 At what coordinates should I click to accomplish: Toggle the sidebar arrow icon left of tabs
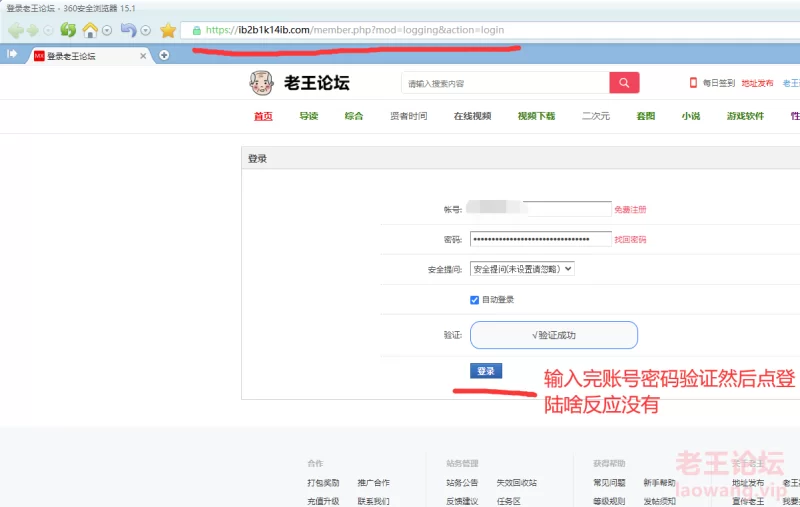click(12, 54)
